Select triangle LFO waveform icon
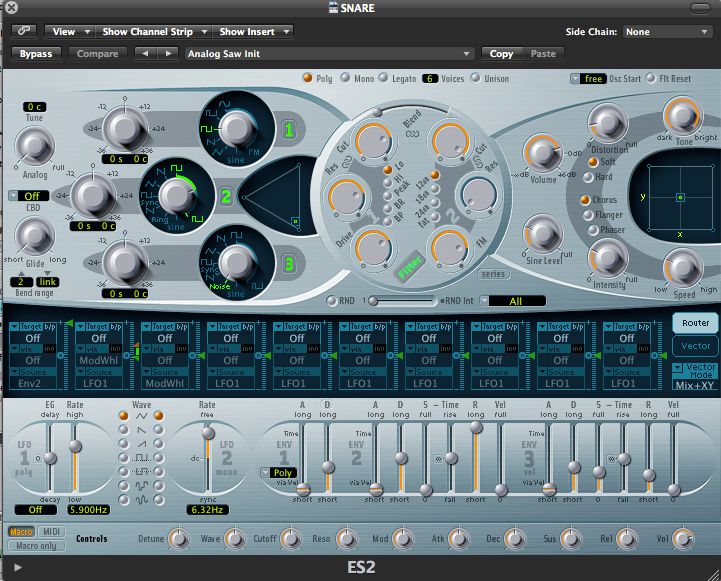This screenshot has width=721, height=581. pos(141,416)
